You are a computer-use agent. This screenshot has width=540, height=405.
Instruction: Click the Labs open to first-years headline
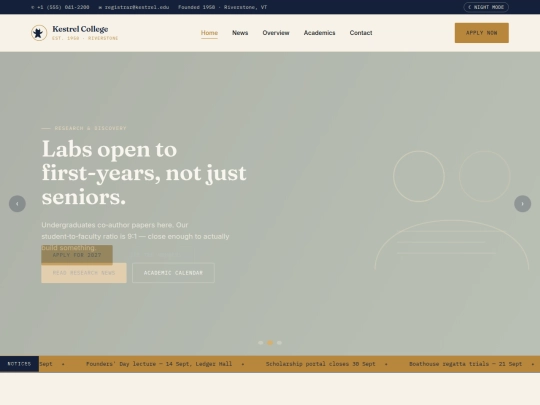point(144,173)
